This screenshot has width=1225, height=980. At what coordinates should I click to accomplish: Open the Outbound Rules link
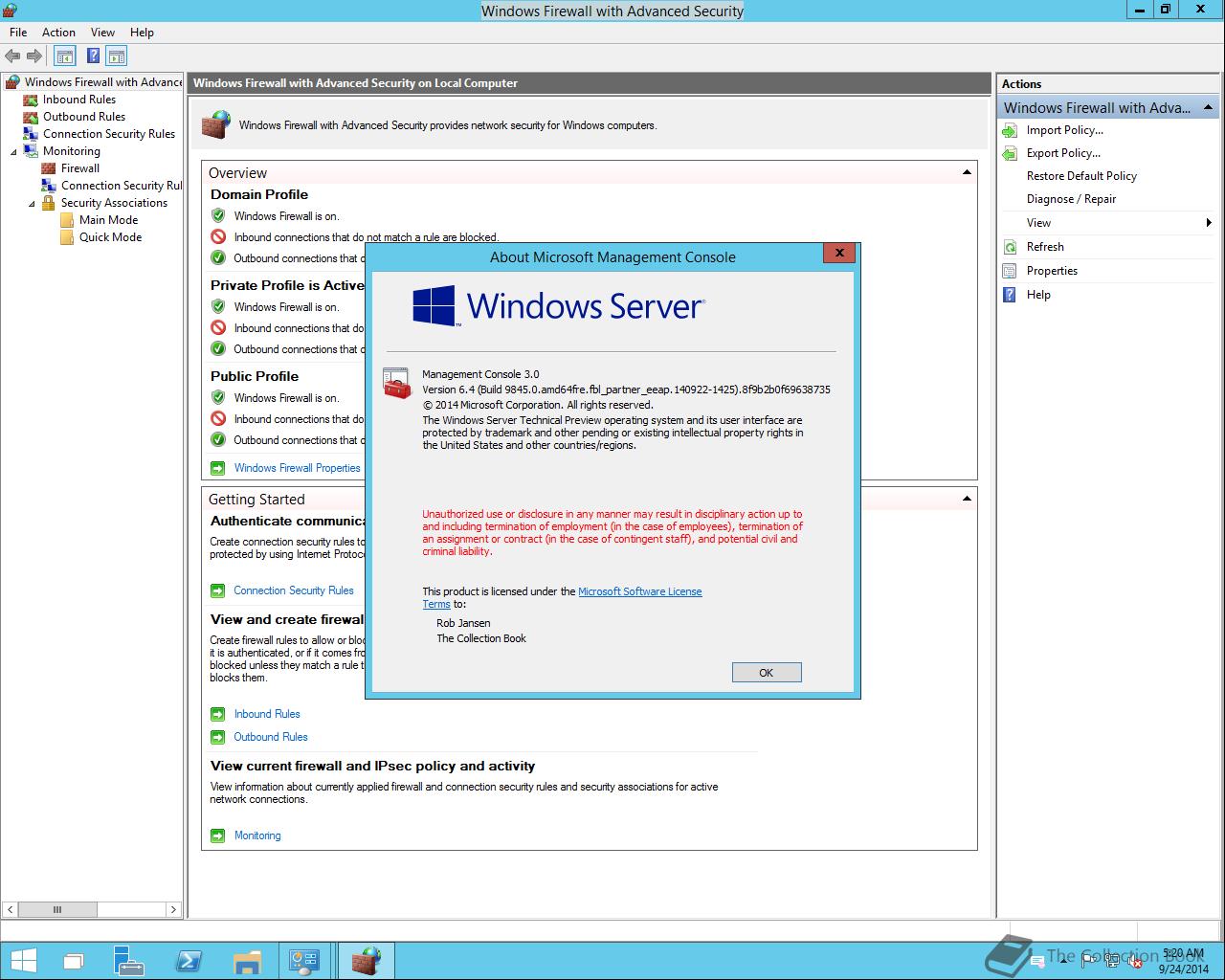[271, 737]
